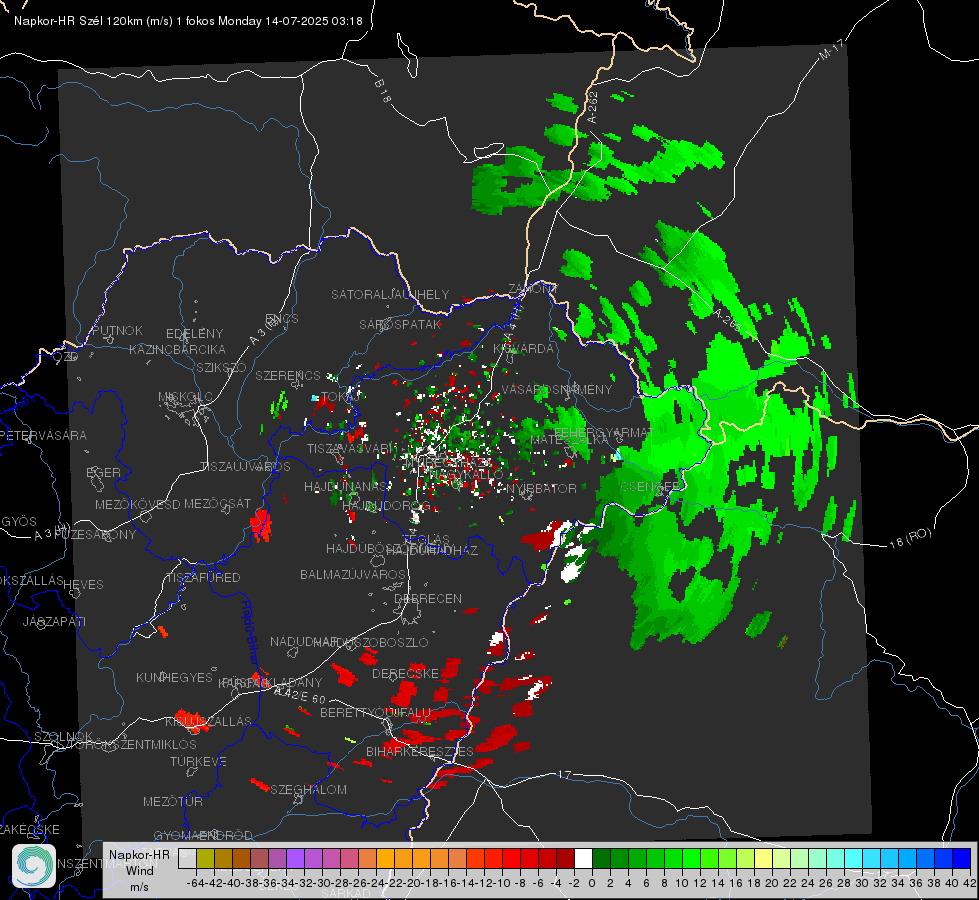Select the light grey first legend swatch
979x900 pixels.
coord(187,858)
